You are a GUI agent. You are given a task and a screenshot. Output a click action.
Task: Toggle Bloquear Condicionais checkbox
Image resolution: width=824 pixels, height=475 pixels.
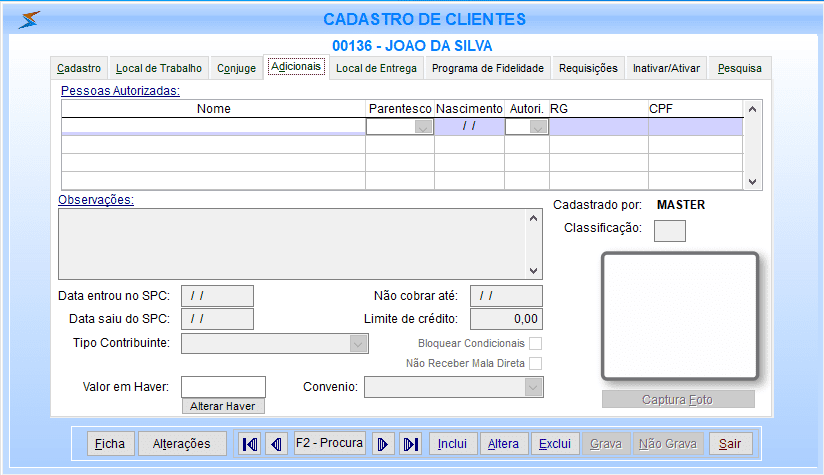535,344
